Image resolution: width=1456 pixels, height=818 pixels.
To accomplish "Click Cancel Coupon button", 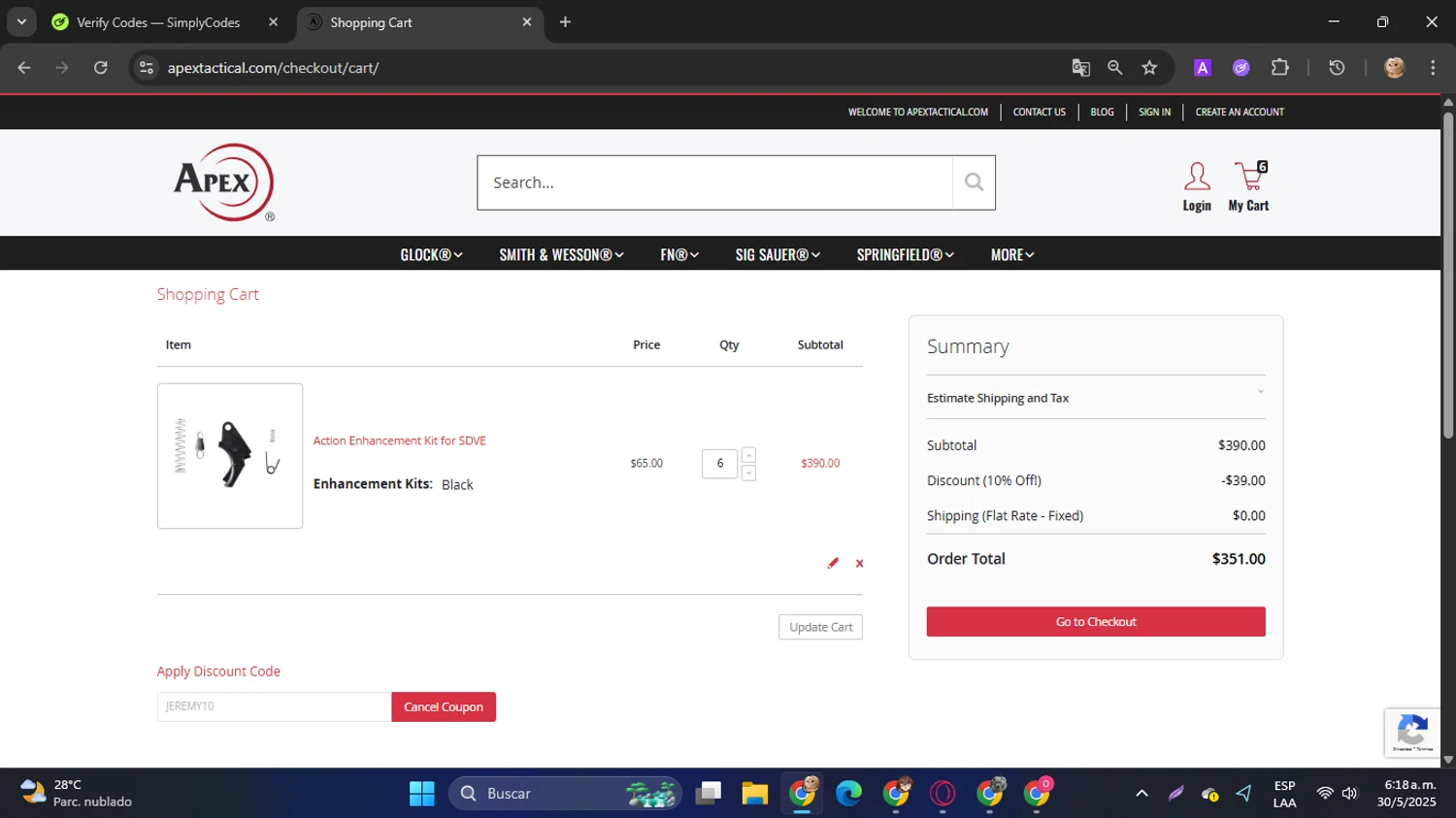I will click(x=444, y=706).
